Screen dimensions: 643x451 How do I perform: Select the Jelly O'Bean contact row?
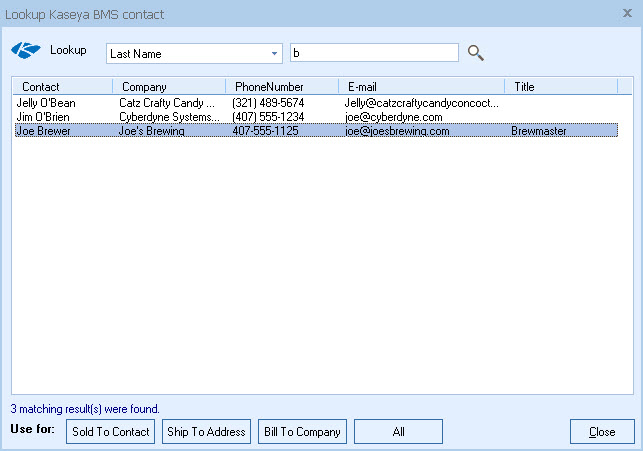click(316, 103)
